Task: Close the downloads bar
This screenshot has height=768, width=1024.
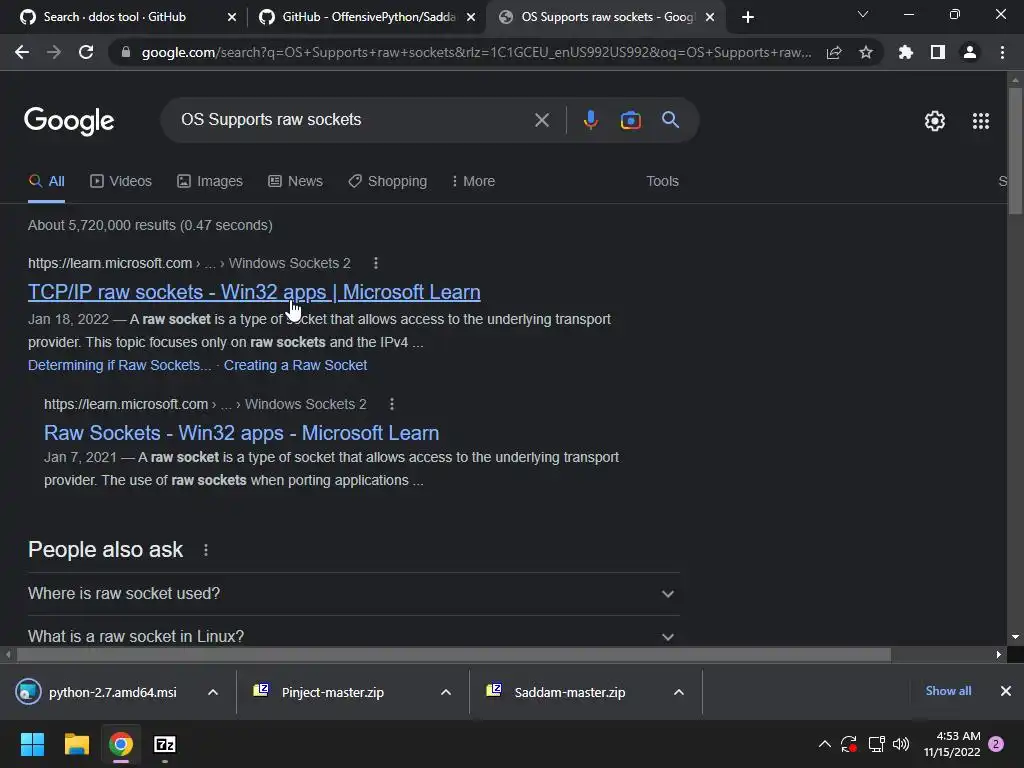Action: (x=1006, y=691)
